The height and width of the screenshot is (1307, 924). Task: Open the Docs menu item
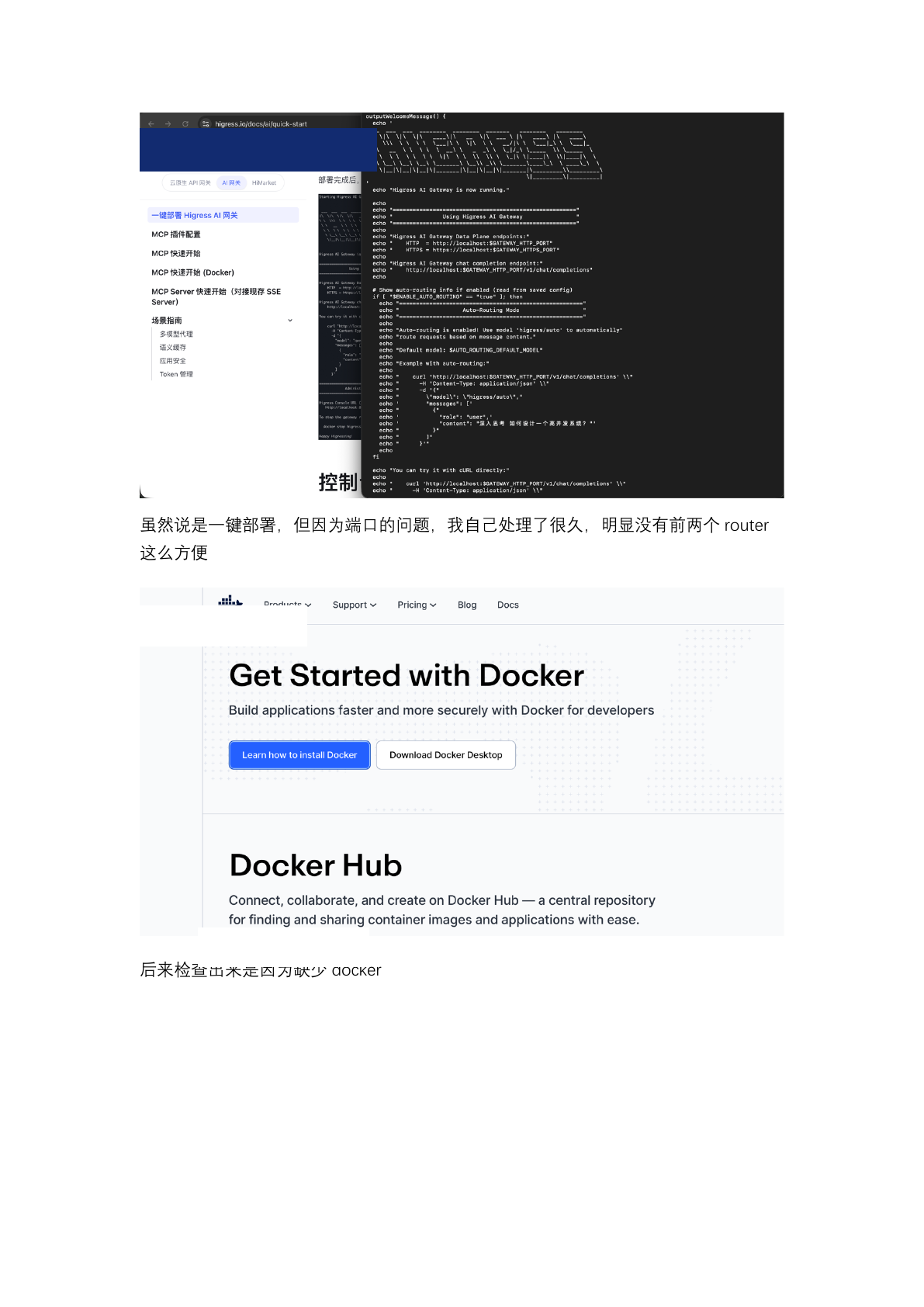pyautogui.click(x=508, y=605)
